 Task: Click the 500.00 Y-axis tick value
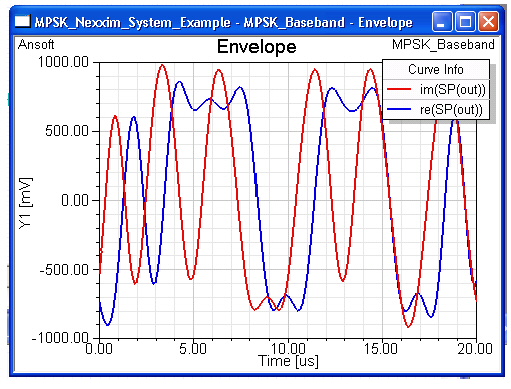67,131
